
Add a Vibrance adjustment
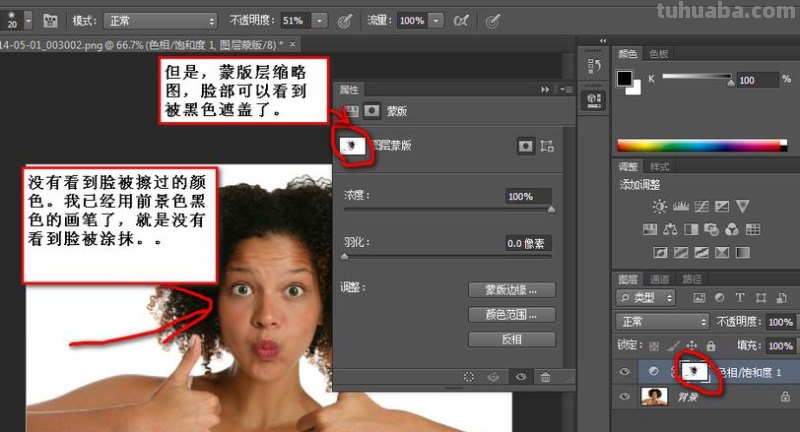pyautogui.click(x=742, y=207)
